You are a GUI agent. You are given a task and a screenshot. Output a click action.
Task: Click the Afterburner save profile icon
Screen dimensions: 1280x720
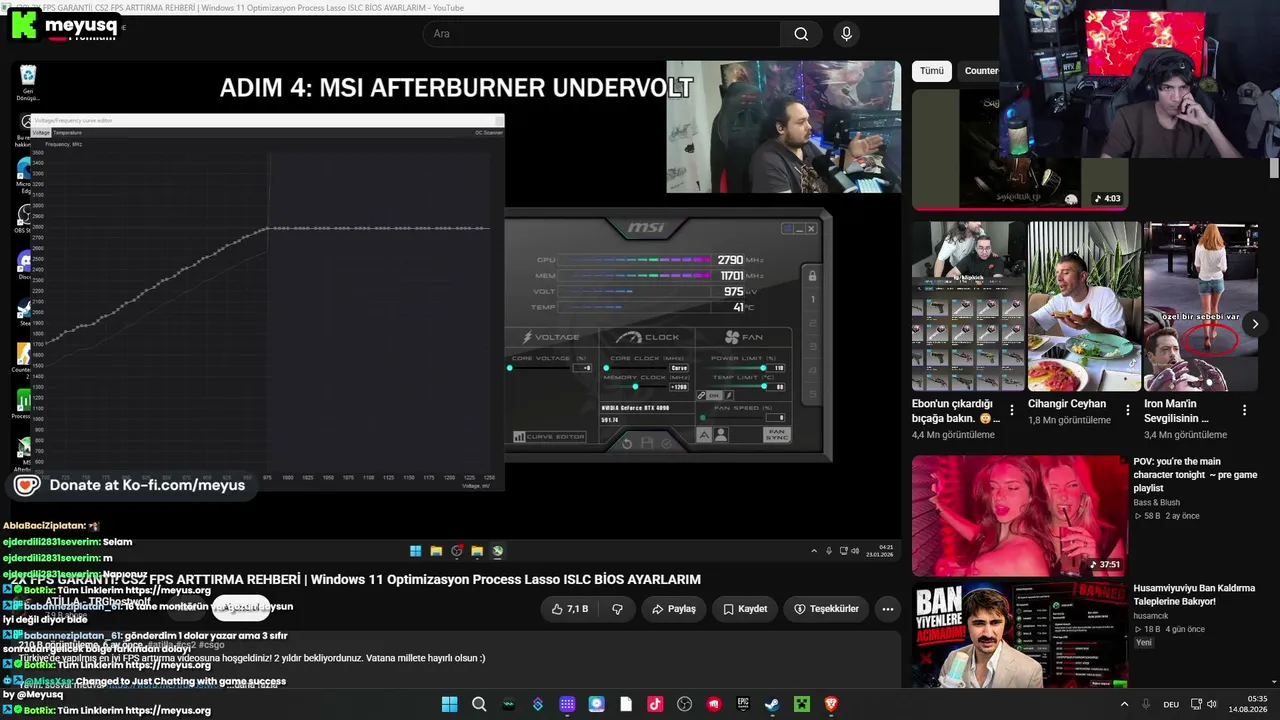(647, 442)
